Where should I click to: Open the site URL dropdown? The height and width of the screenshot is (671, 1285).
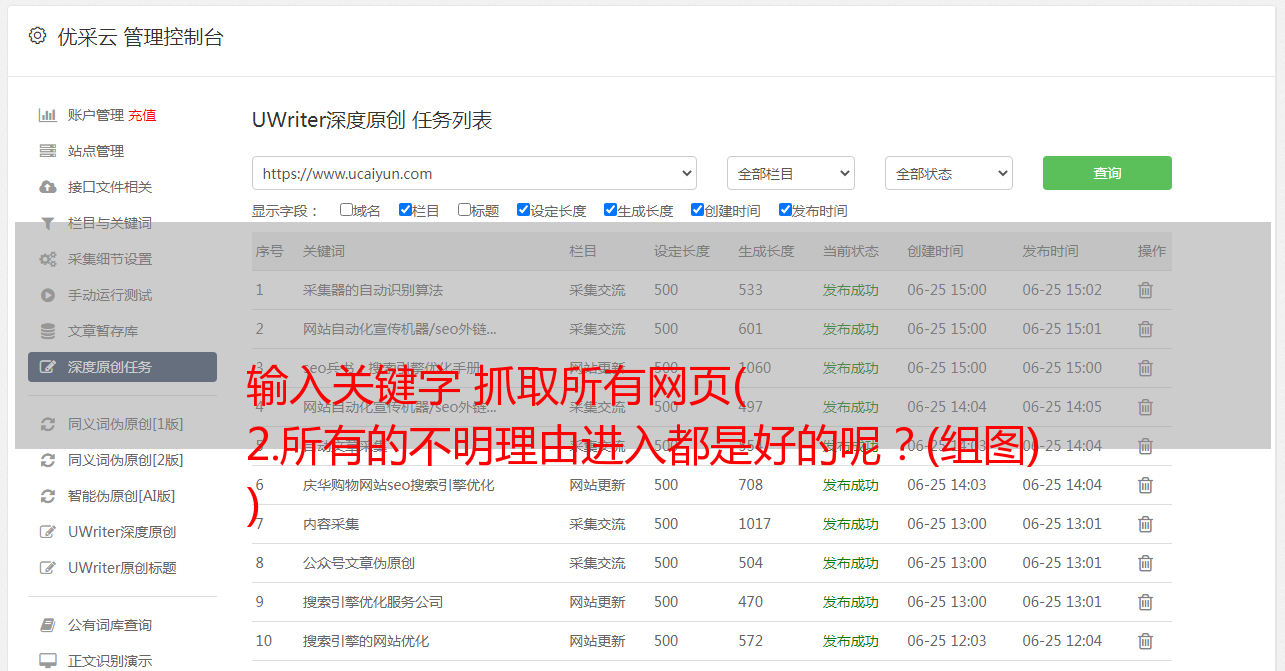[x=474, y=173]
